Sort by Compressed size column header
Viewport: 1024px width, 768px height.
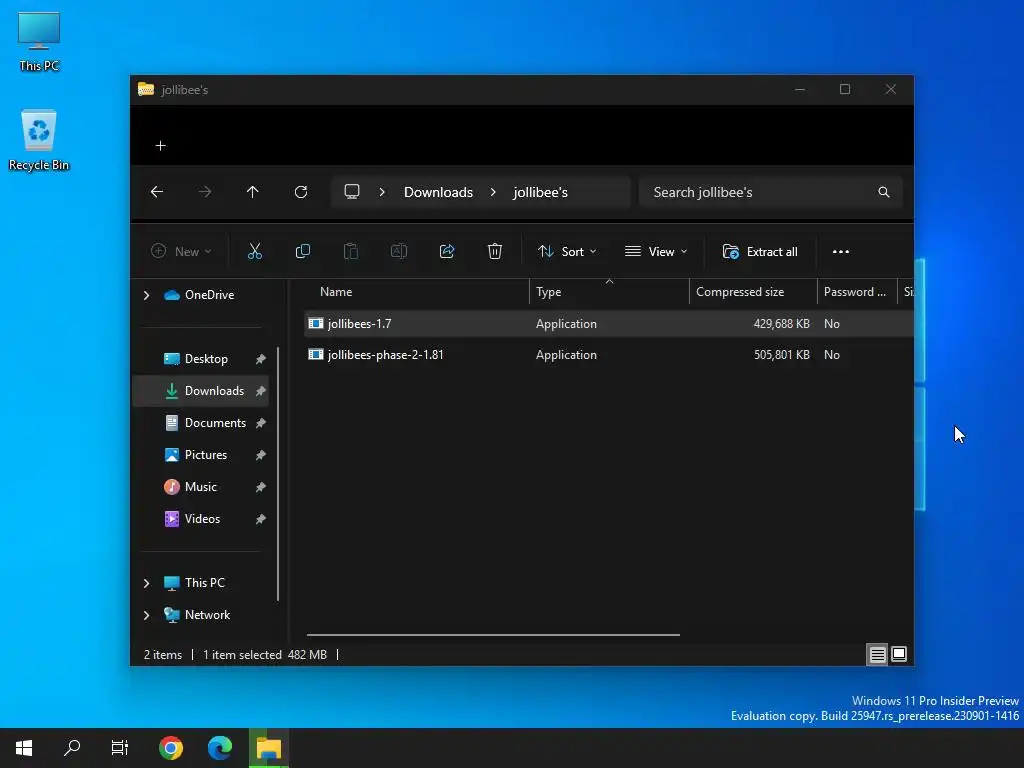(x=753, y=292)
